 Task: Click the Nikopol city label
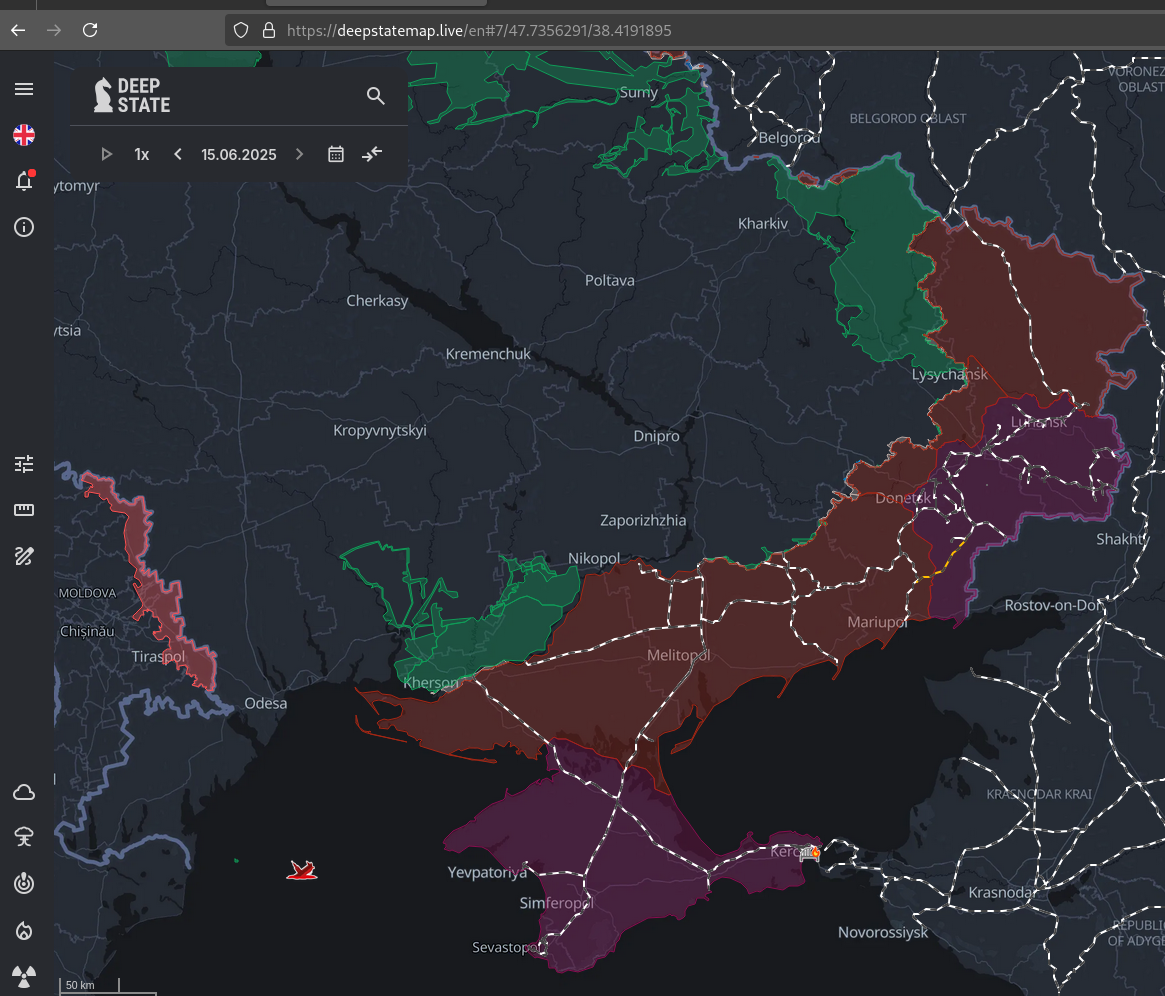(594, 559)
